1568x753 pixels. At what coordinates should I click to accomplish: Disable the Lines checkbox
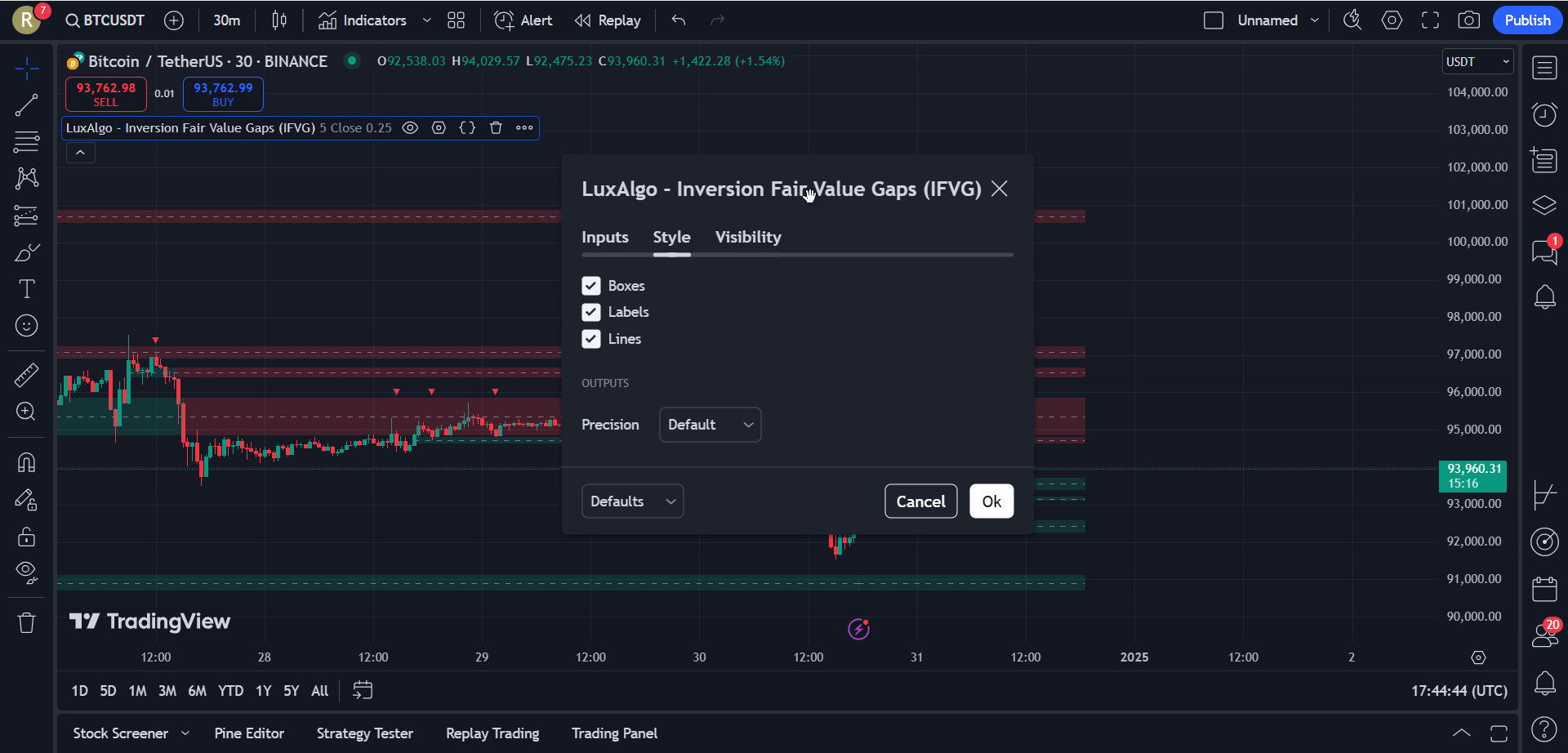(591, 339)
